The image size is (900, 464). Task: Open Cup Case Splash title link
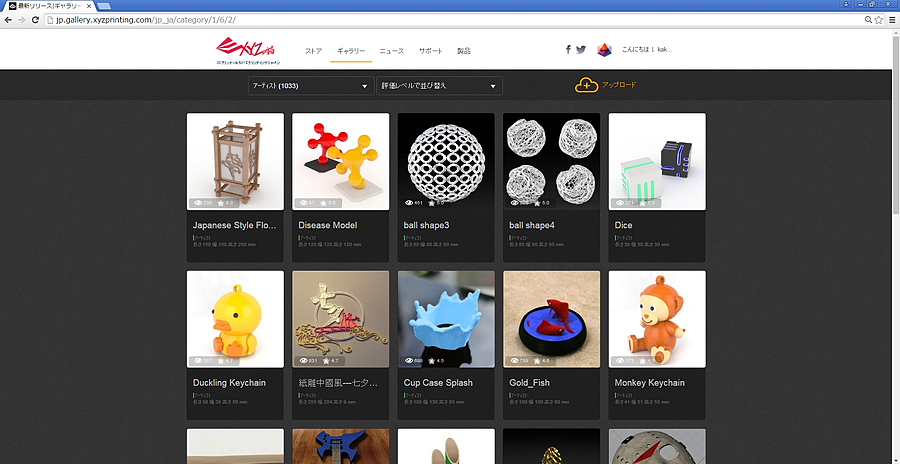coord(438,382)
